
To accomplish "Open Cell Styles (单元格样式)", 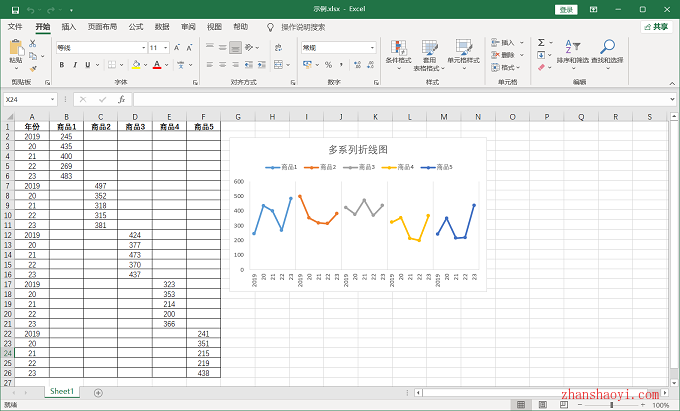I will (x=464, y=55).
